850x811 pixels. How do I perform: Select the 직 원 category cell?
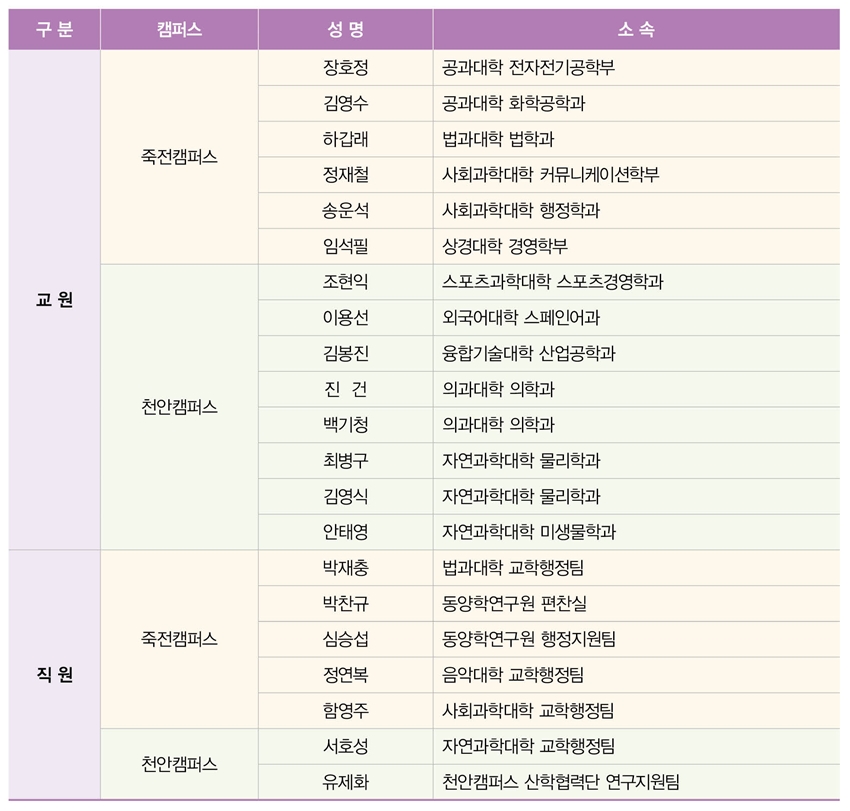pos(54,675)
